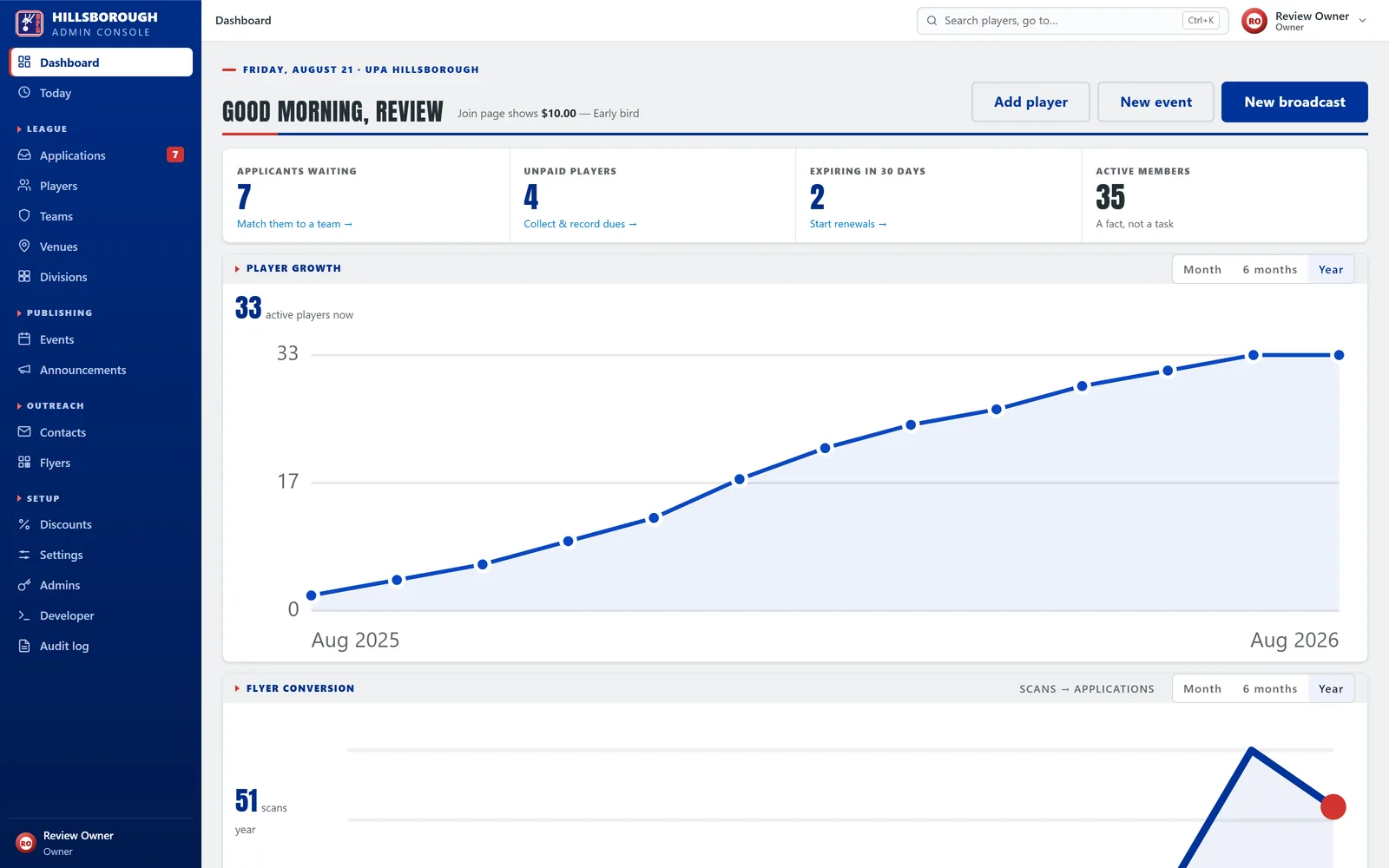The width and height of the screenshot is (1389, 868).
Task: Click the Add player button
Action: click(x=1030, y=102)
